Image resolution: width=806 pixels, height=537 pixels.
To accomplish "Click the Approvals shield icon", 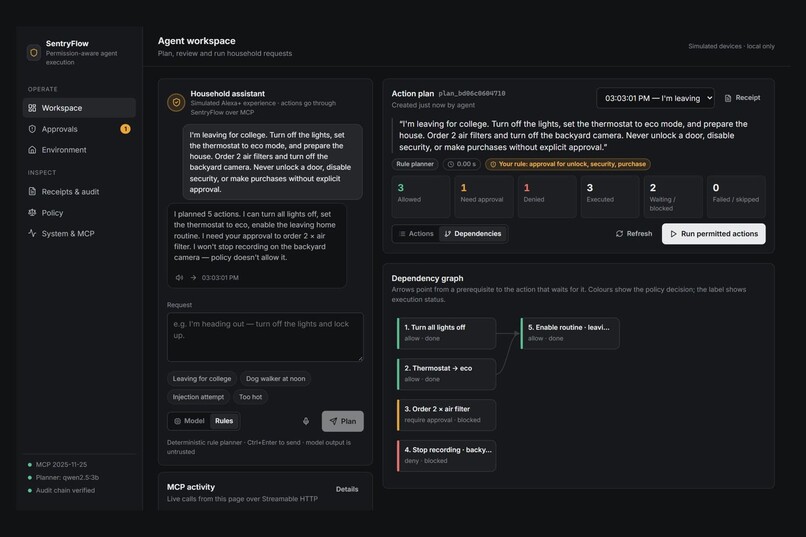I will 32,129.
